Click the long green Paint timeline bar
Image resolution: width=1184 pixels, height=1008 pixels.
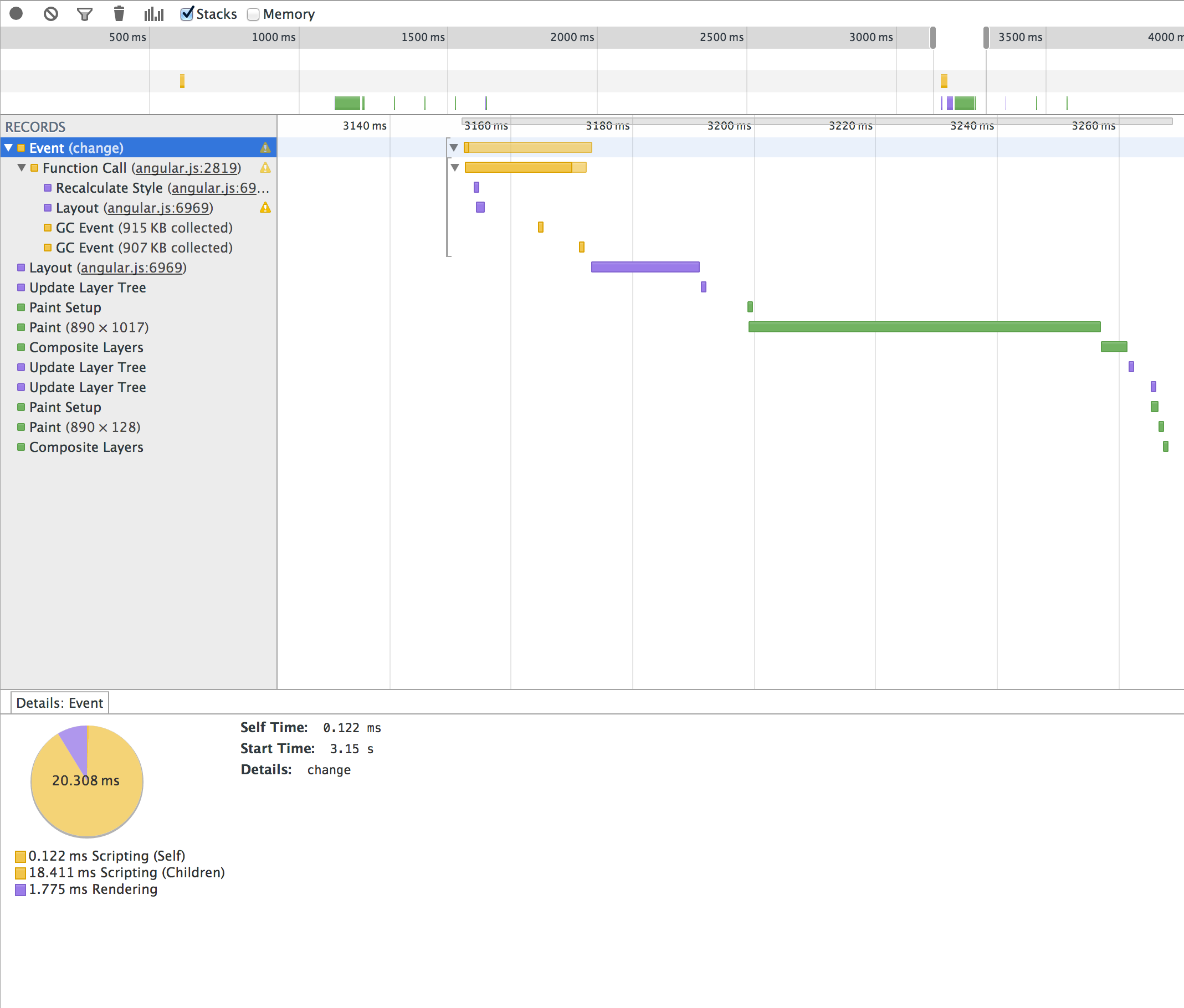(924, 327)
